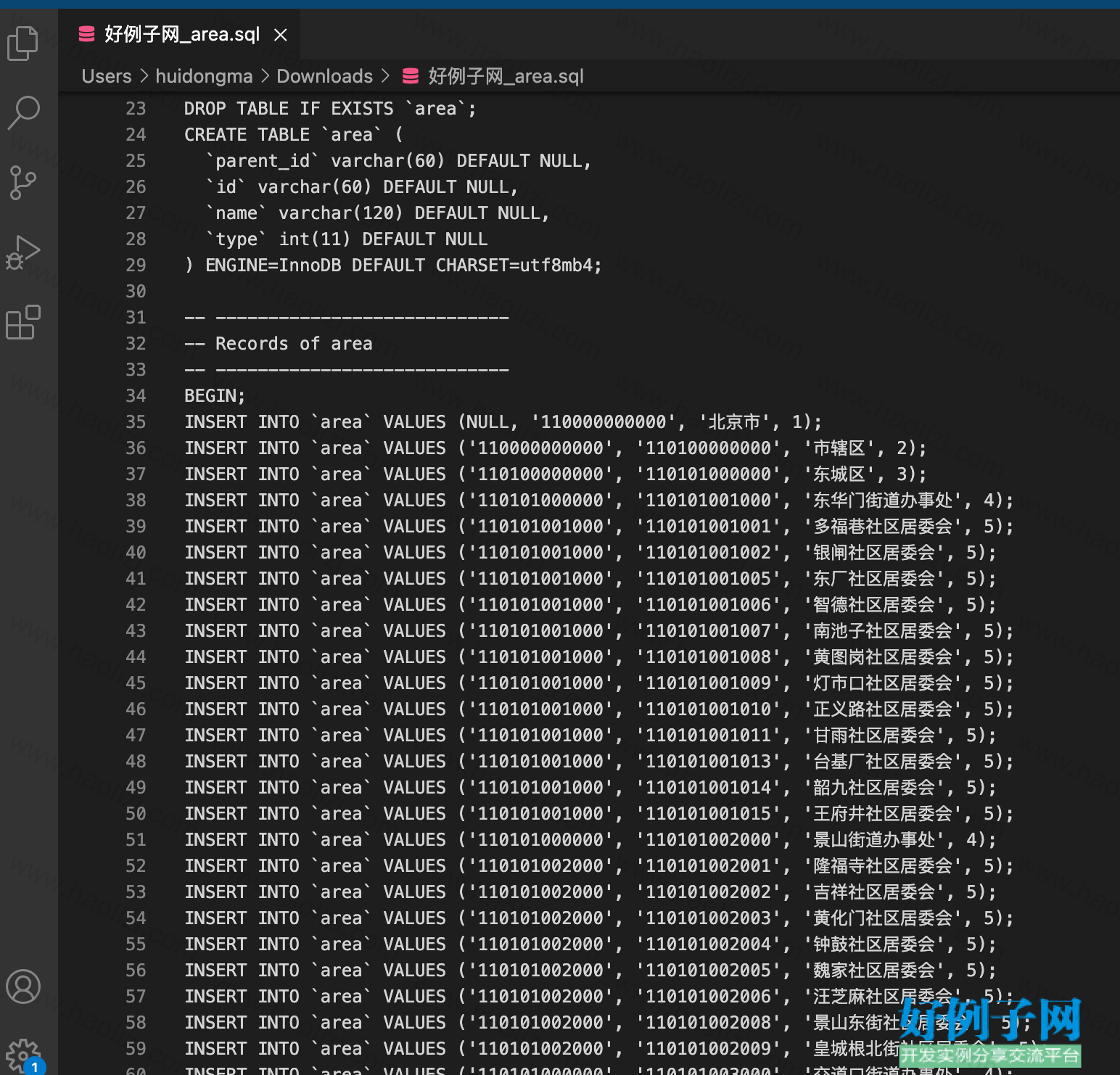The image size is (1120, 1075).
Task: Open the Explorer view in activity bar
Action: coord(22,44)
